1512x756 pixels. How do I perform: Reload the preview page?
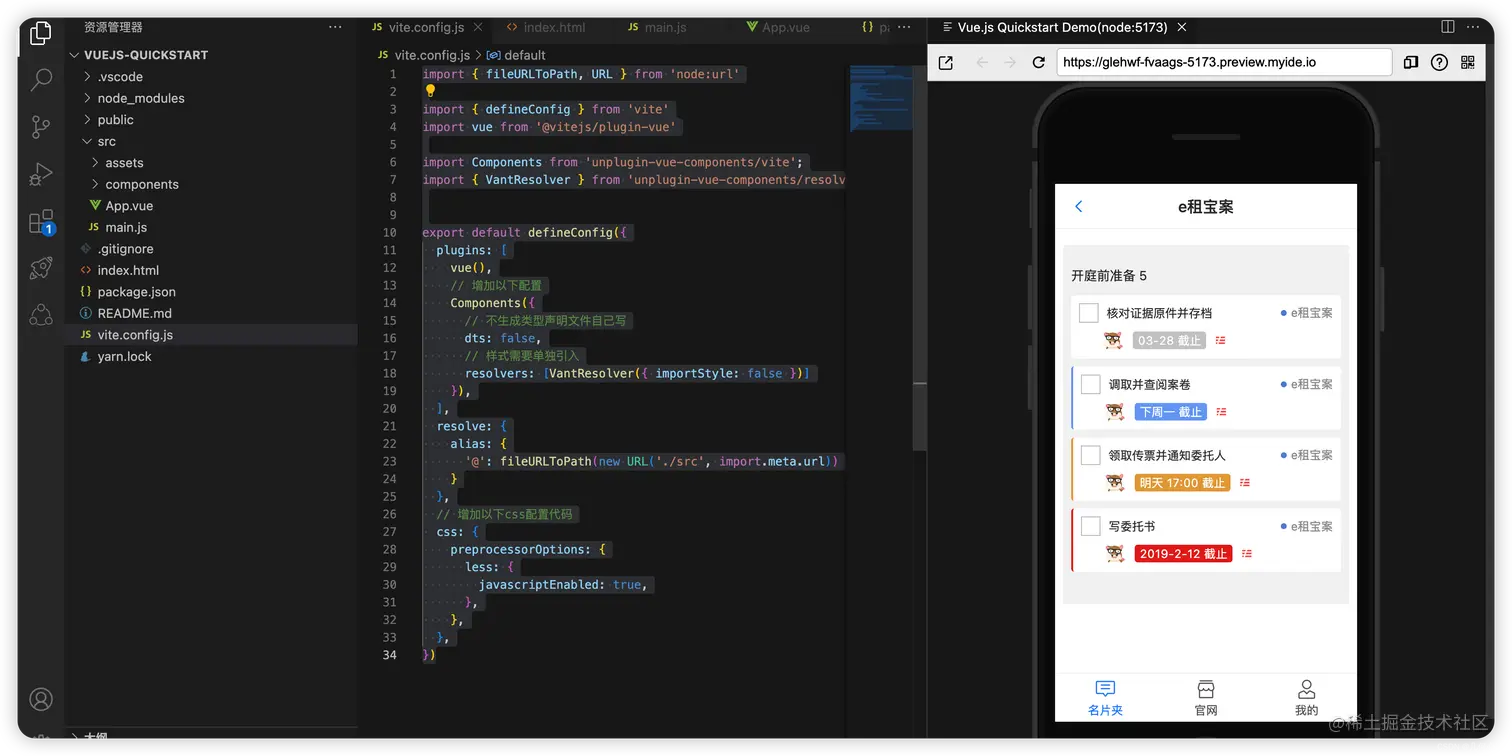tap(1039, 62)
